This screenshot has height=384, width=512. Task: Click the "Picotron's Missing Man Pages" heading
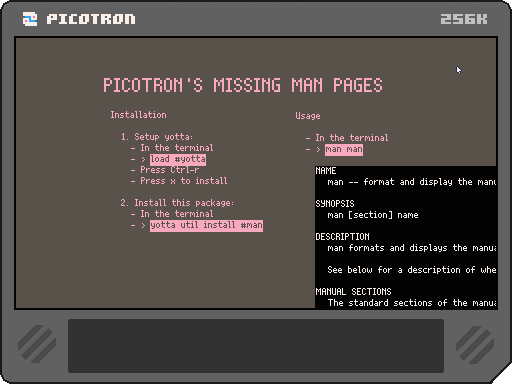click(243, 85)
